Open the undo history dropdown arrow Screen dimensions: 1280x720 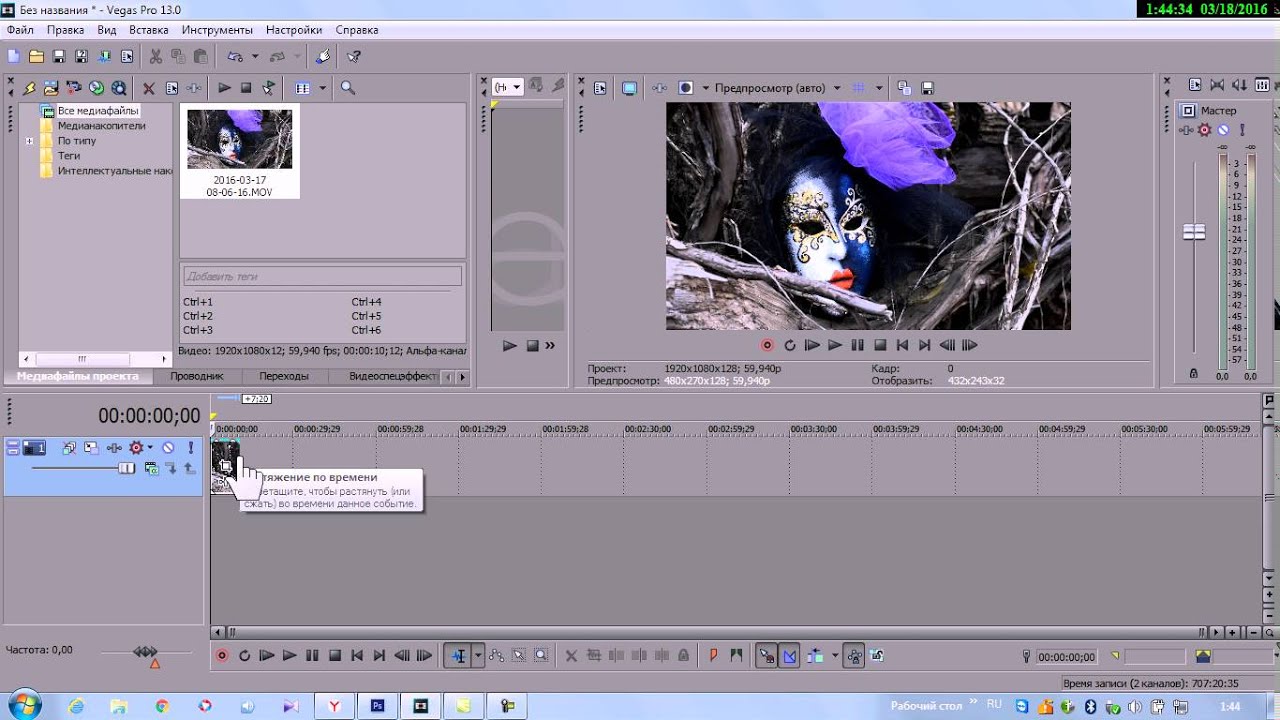[x=255, y=57]
